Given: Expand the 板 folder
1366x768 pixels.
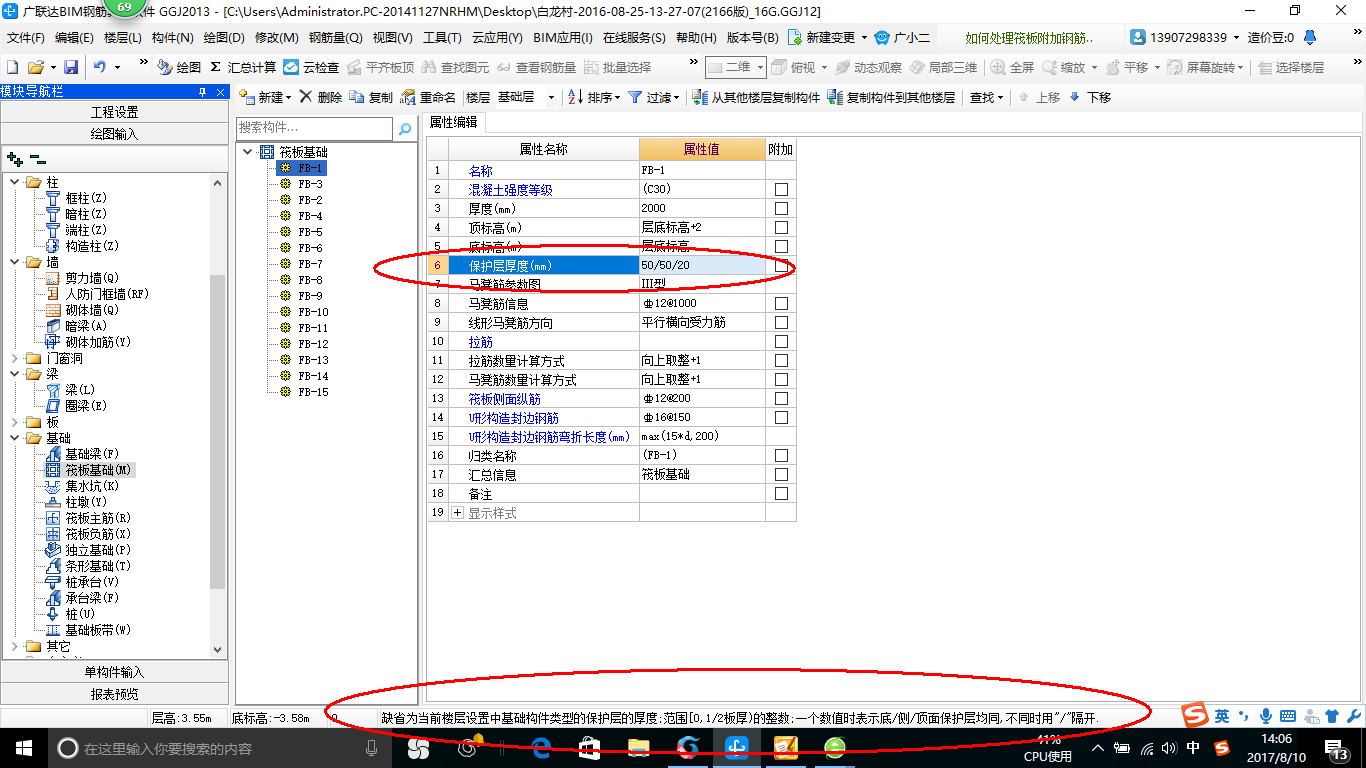Looking at the screenshot, I should point(14,422).
